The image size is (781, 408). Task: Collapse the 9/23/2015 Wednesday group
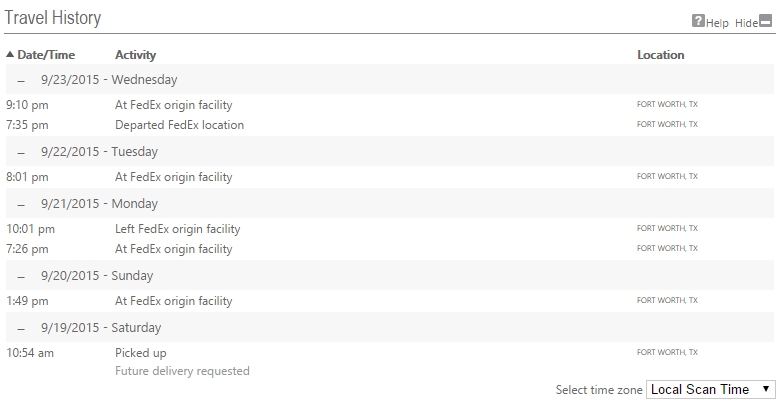(21, 80)
